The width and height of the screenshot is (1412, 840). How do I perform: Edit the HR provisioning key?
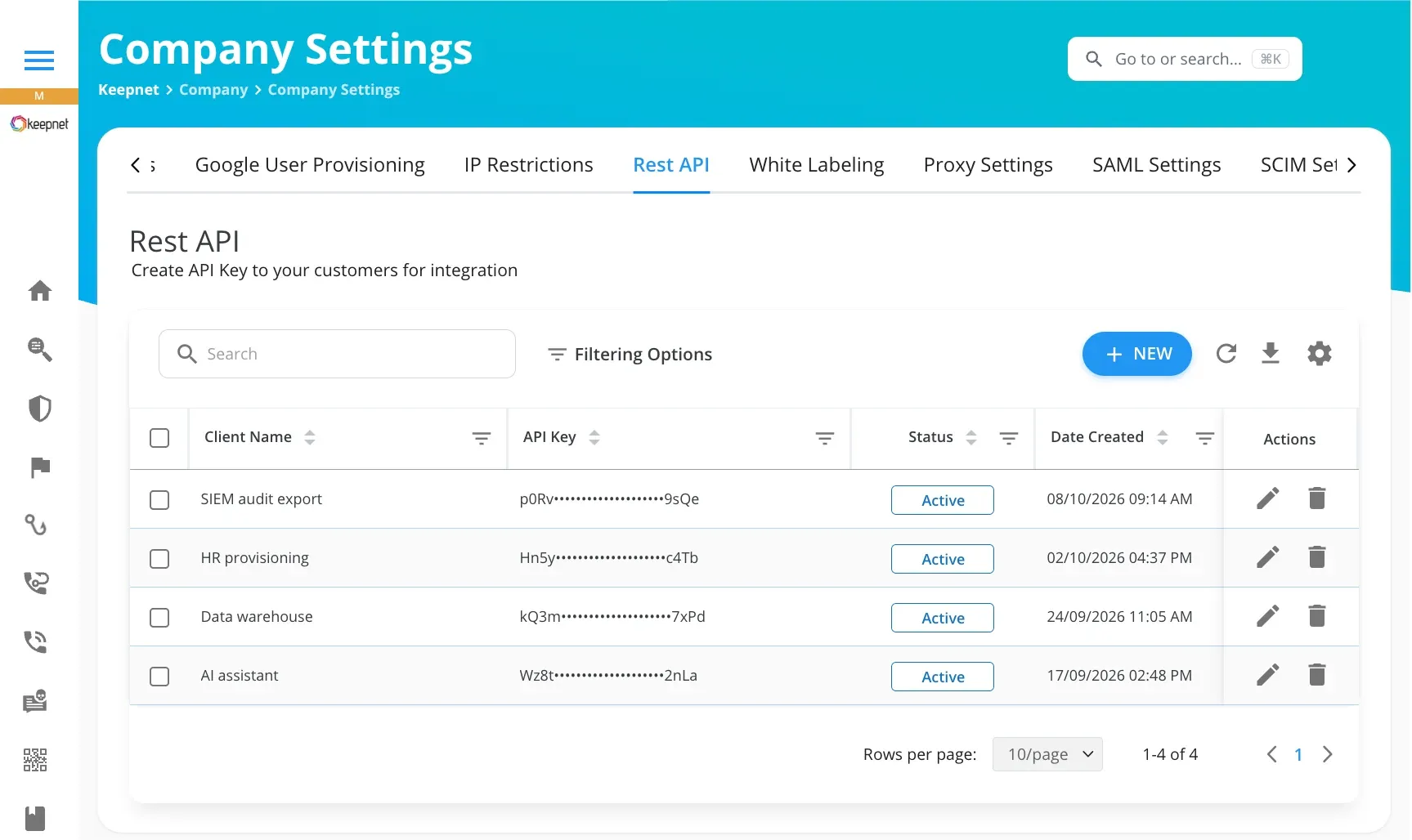click(x=1267, y=557)
